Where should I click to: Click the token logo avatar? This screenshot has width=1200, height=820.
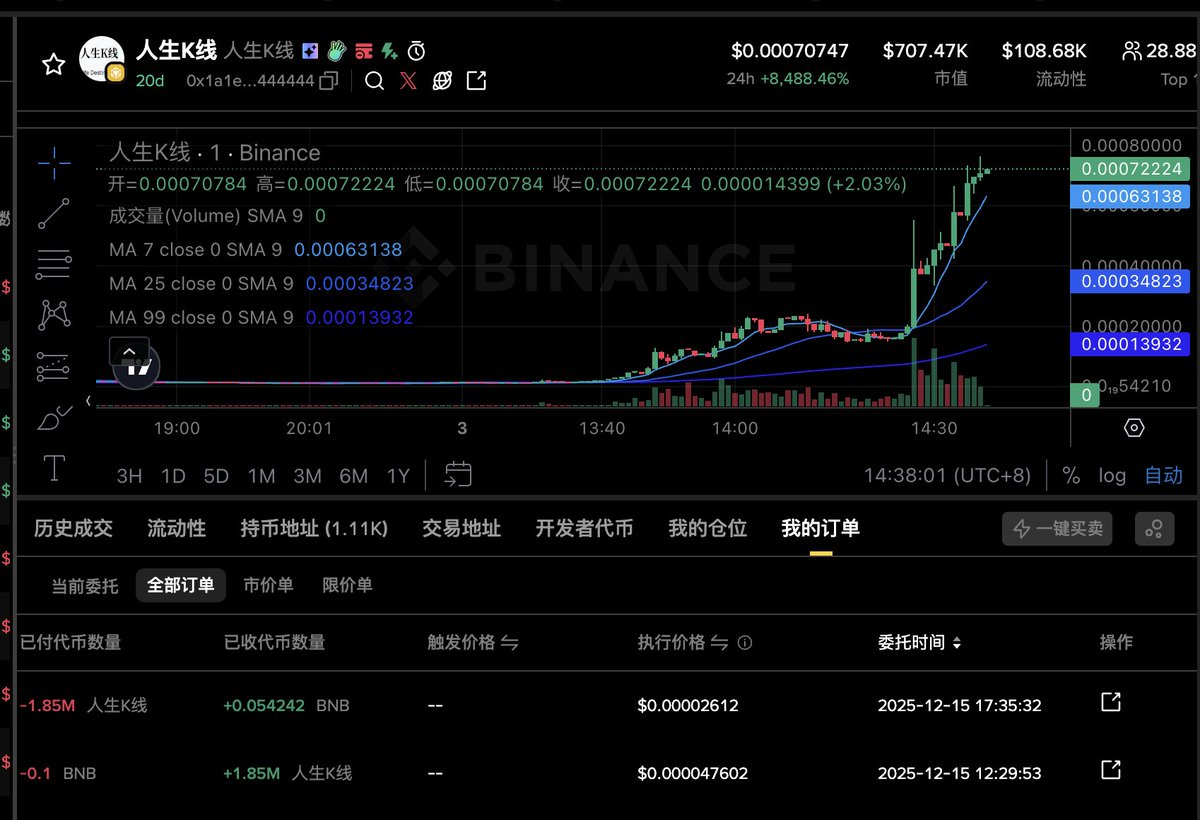[x=102, y=58]
